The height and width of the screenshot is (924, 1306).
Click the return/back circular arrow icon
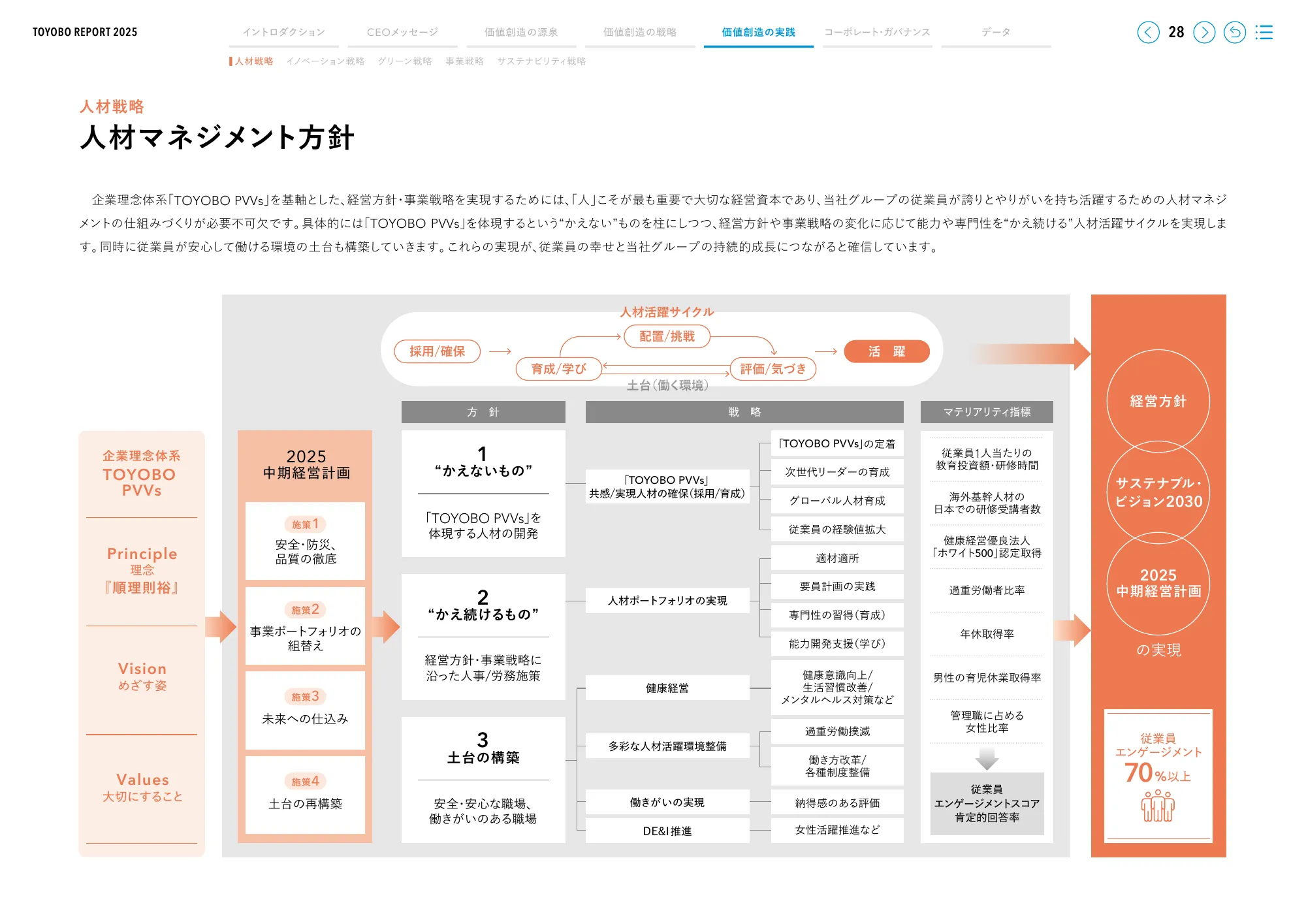tap(1234, 32)
